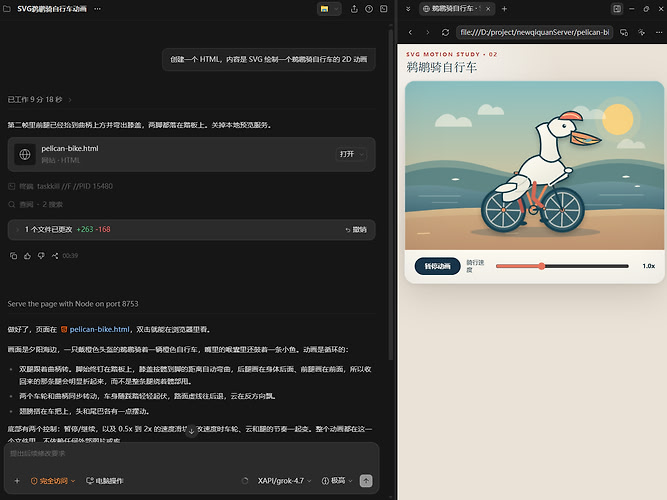Click the share branch icon near 00:39
The width and height of the screenshot is (667, 500).
[55, 256]
